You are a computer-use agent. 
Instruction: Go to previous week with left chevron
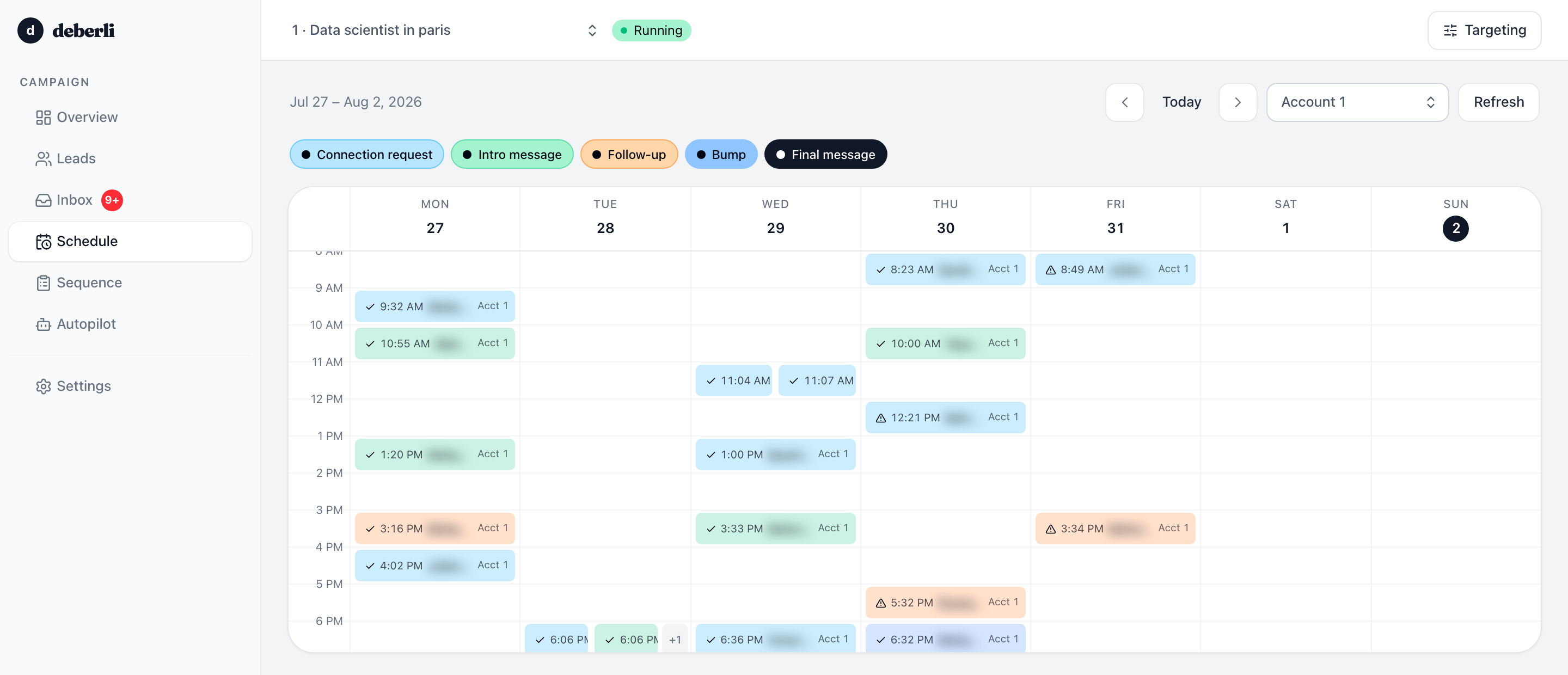pyautogui.click(x=1125, y=102)
